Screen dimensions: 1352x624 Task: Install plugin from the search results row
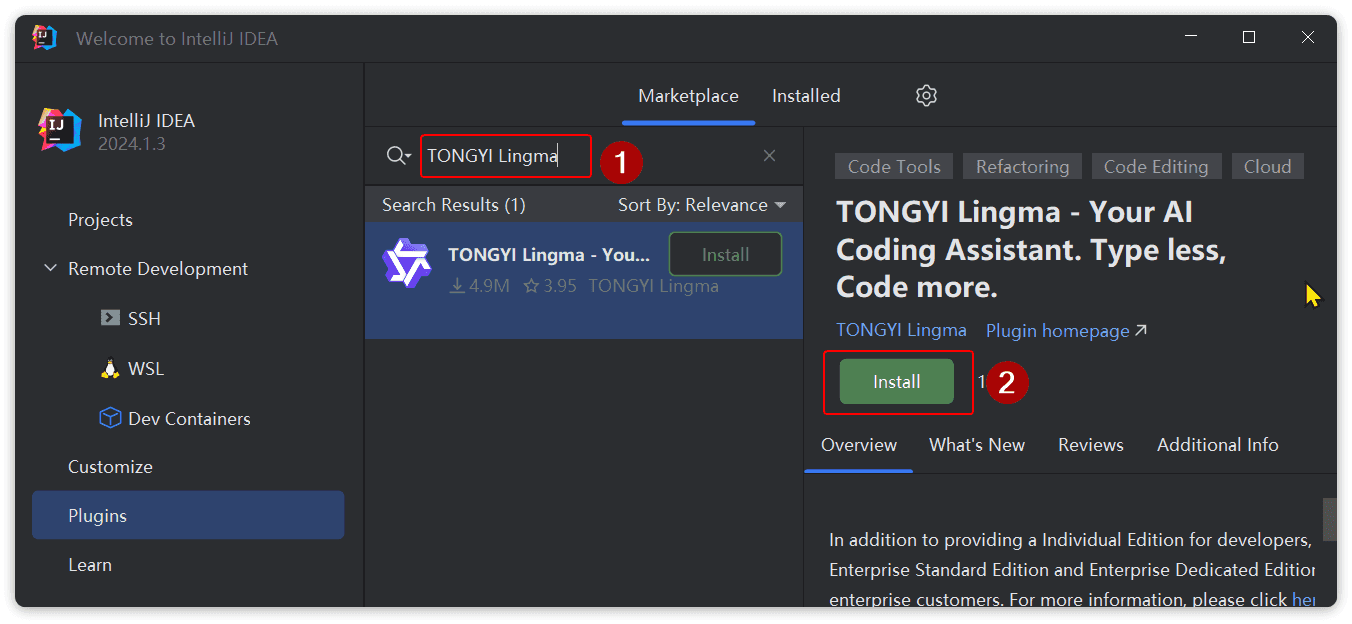(725, 254)
